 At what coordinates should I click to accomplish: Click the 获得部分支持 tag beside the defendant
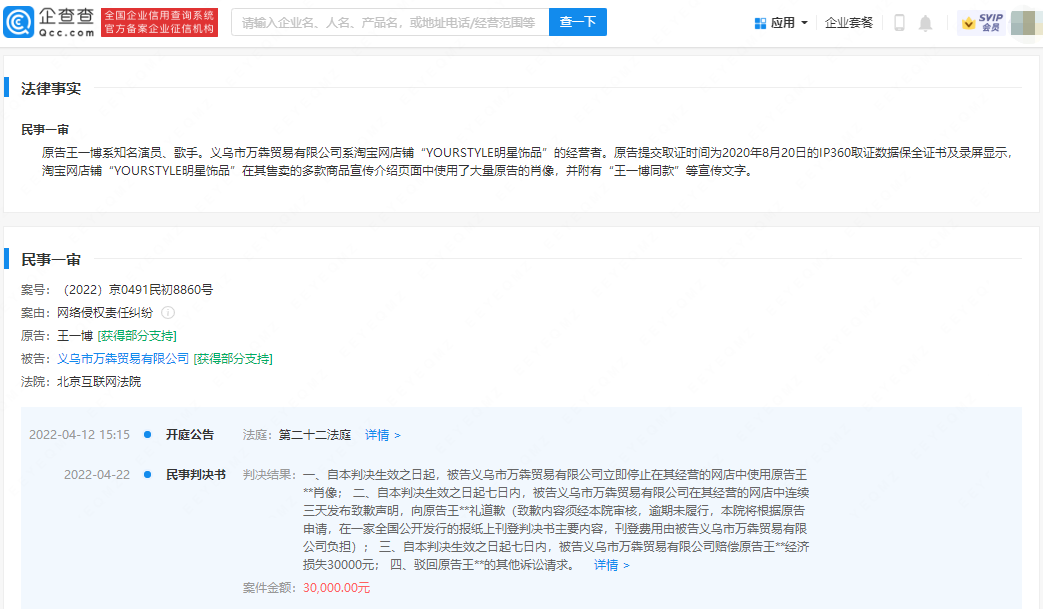pos(233,359)
